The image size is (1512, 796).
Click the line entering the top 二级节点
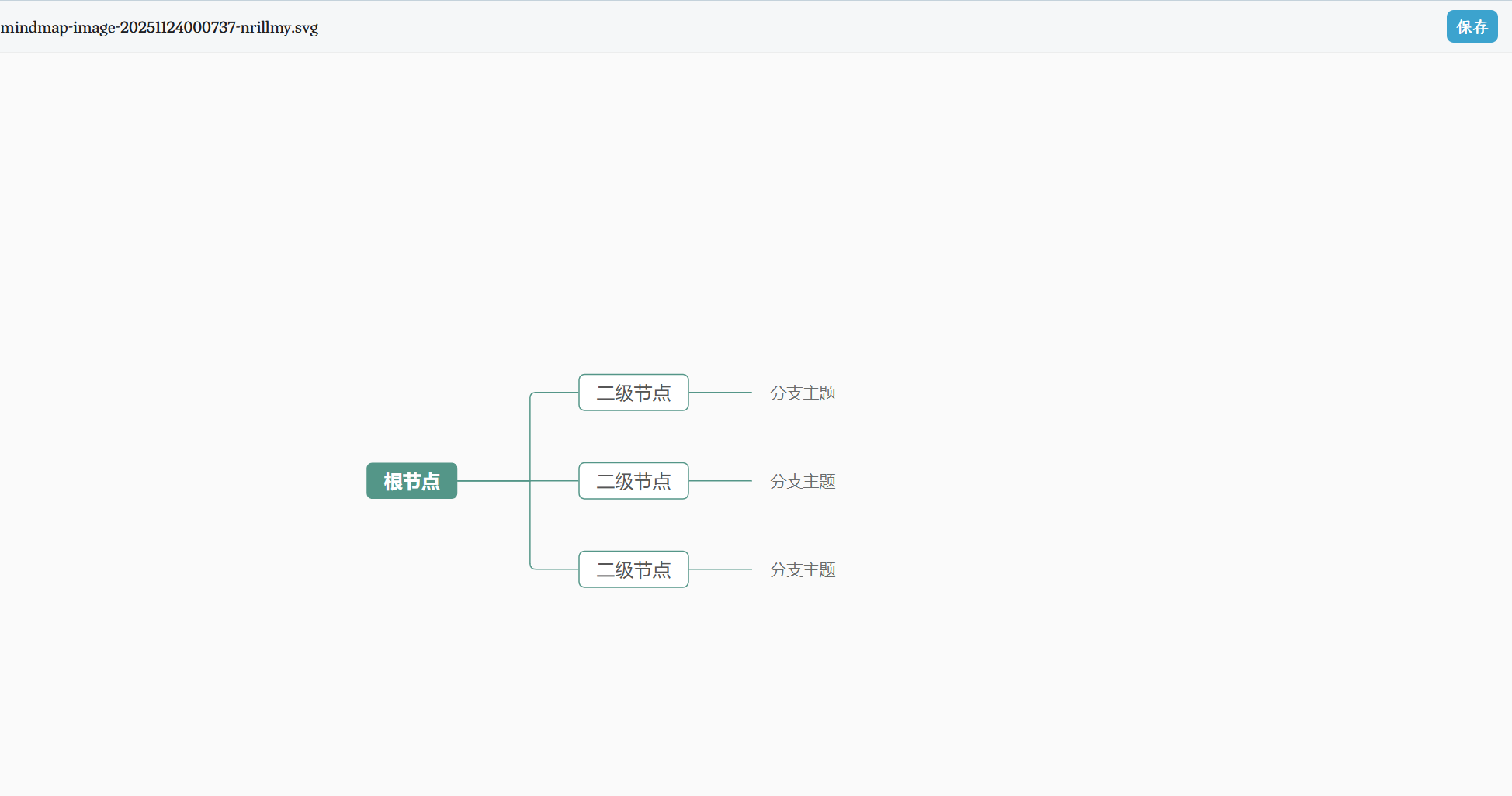coord(556,393)
